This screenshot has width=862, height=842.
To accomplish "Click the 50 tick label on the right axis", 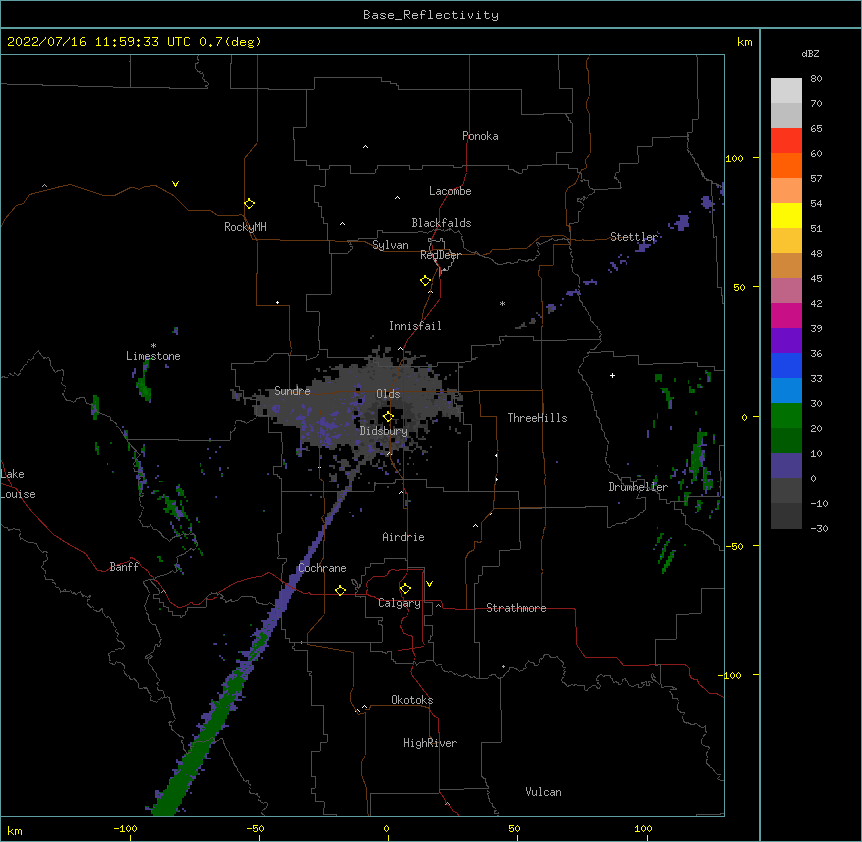I will [x=739, y=287].
